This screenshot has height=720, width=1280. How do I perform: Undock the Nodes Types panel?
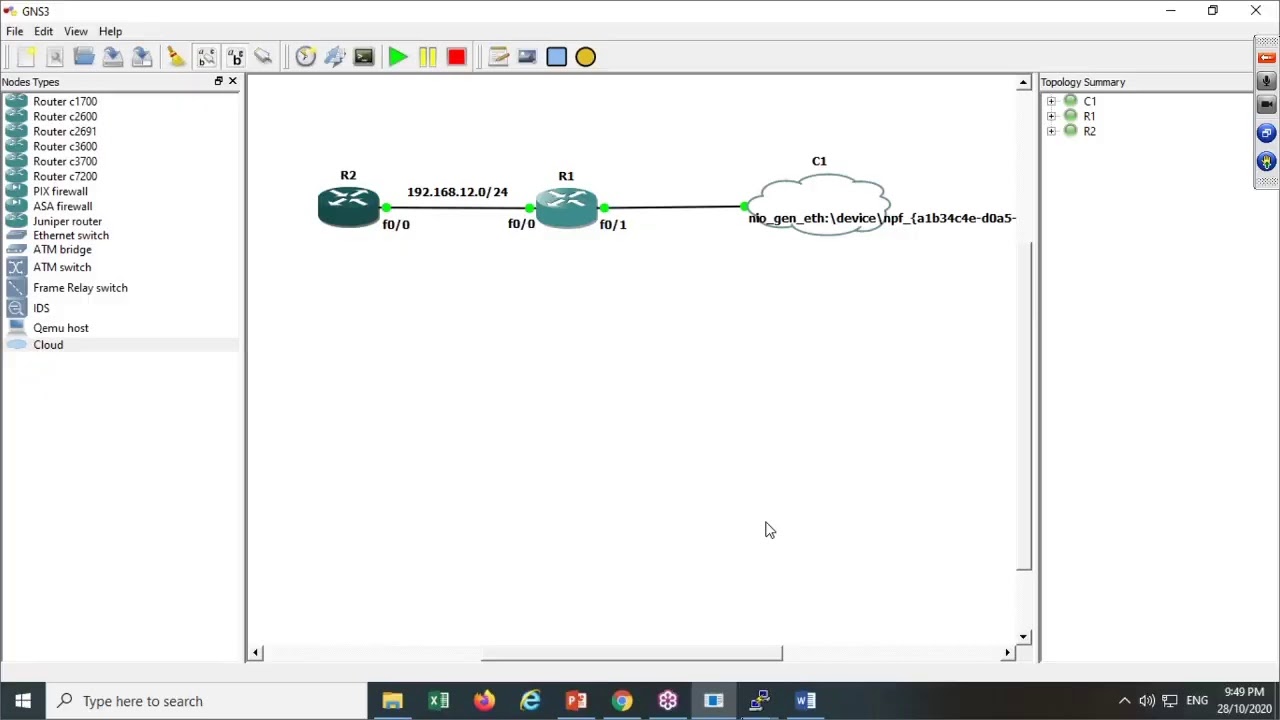point(218,81)
